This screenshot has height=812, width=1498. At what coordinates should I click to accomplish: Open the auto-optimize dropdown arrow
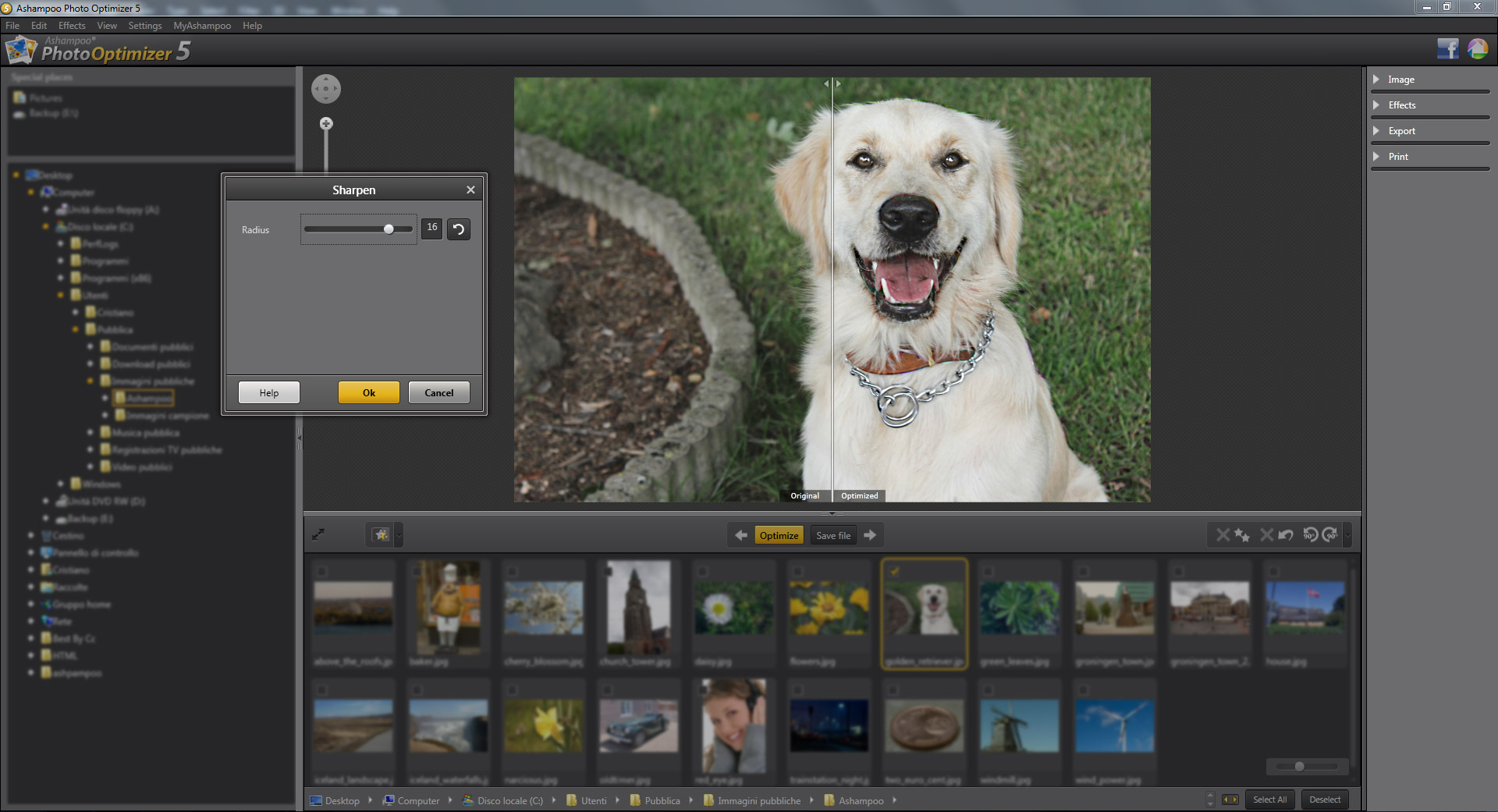point(399,535)
